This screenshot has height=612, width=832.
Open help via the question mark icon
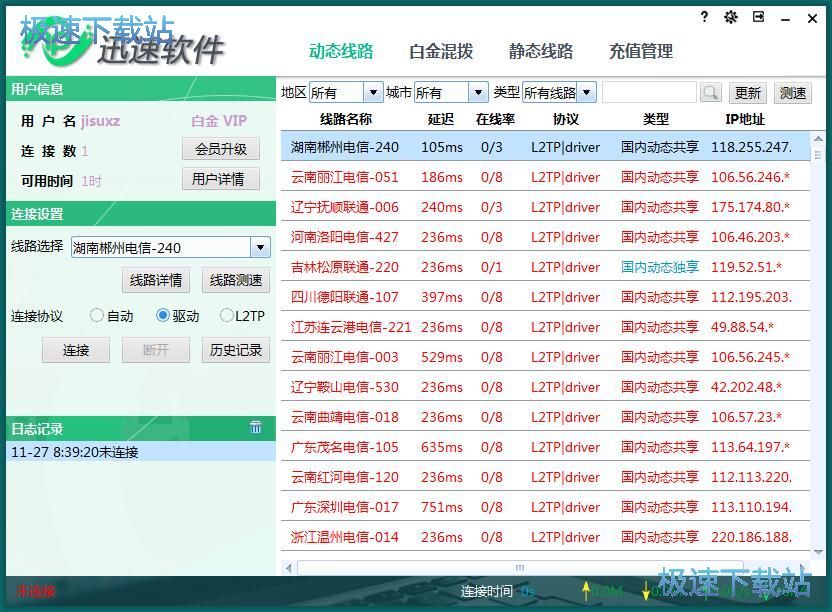pyautogui.click(x=703, y=17)
